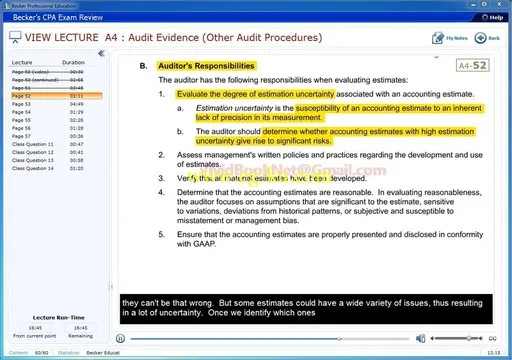Click the panel splitter handle
The height and width of the screenshot is (360, 512).
point(111,287)
